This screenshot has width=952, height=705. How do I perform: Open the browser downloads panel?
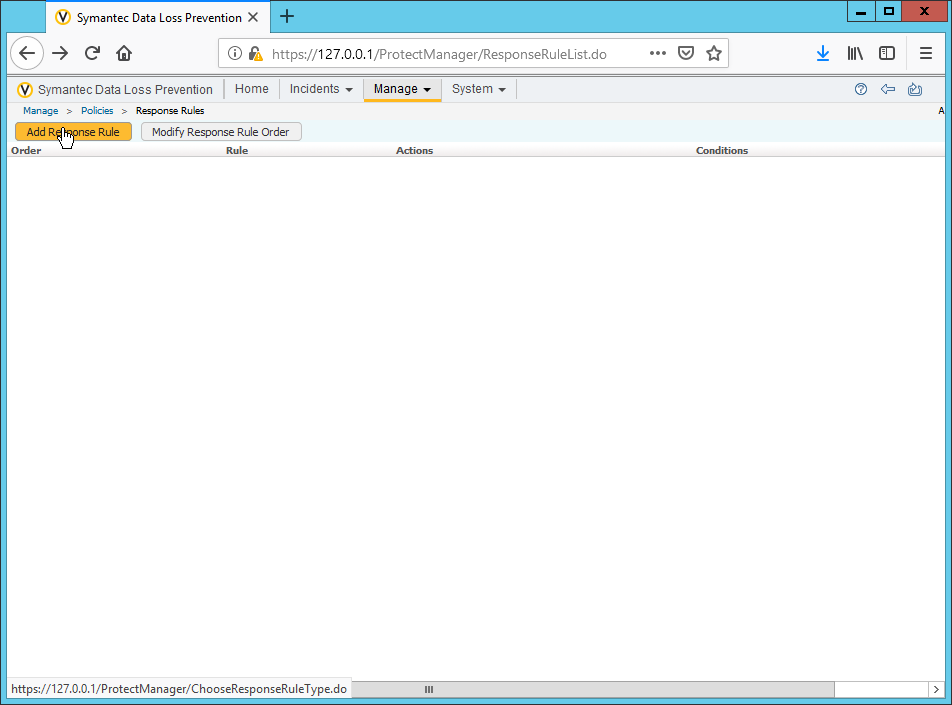pos(823,53)
